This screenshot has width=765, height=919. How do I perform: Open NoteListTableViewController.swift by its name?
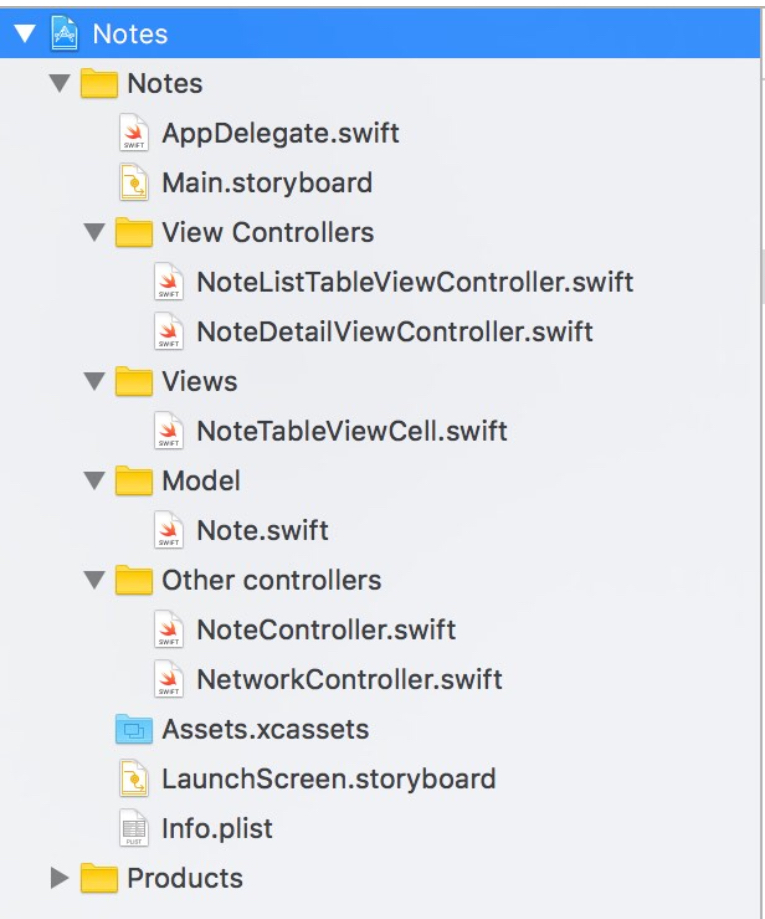[415, 282]
